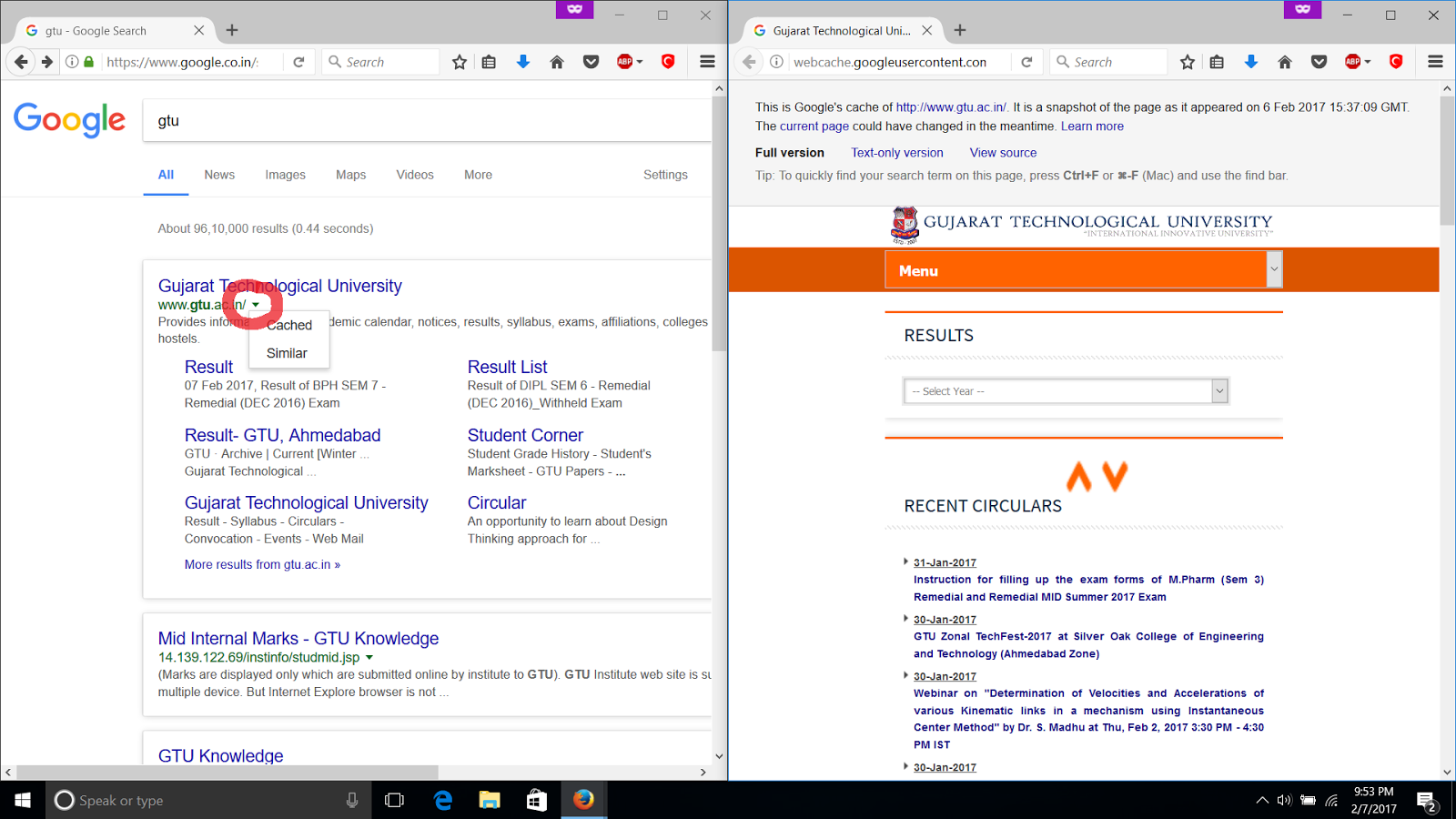
Task: Open the "31-Jan-2017" circular date link
Action: pos(945,562)
